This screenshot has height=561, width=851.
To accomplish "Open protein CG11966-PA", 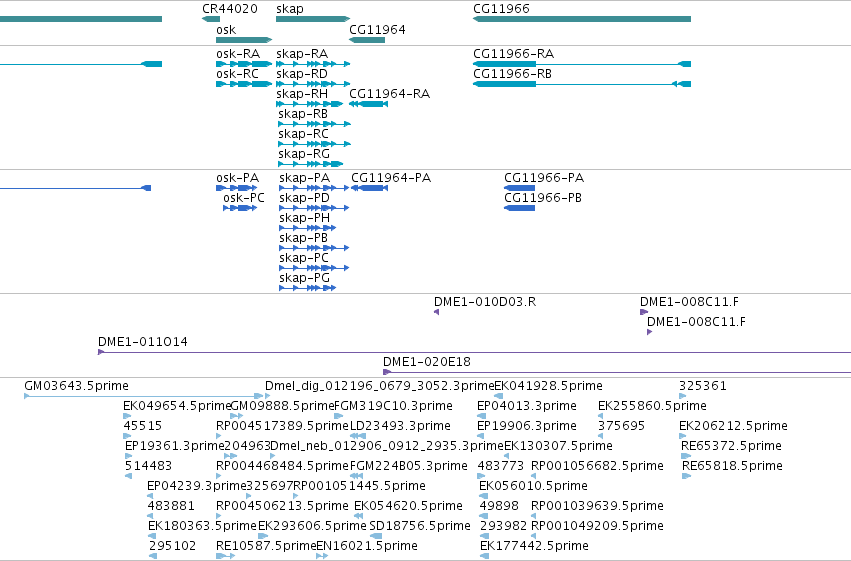I will (544, 178).
